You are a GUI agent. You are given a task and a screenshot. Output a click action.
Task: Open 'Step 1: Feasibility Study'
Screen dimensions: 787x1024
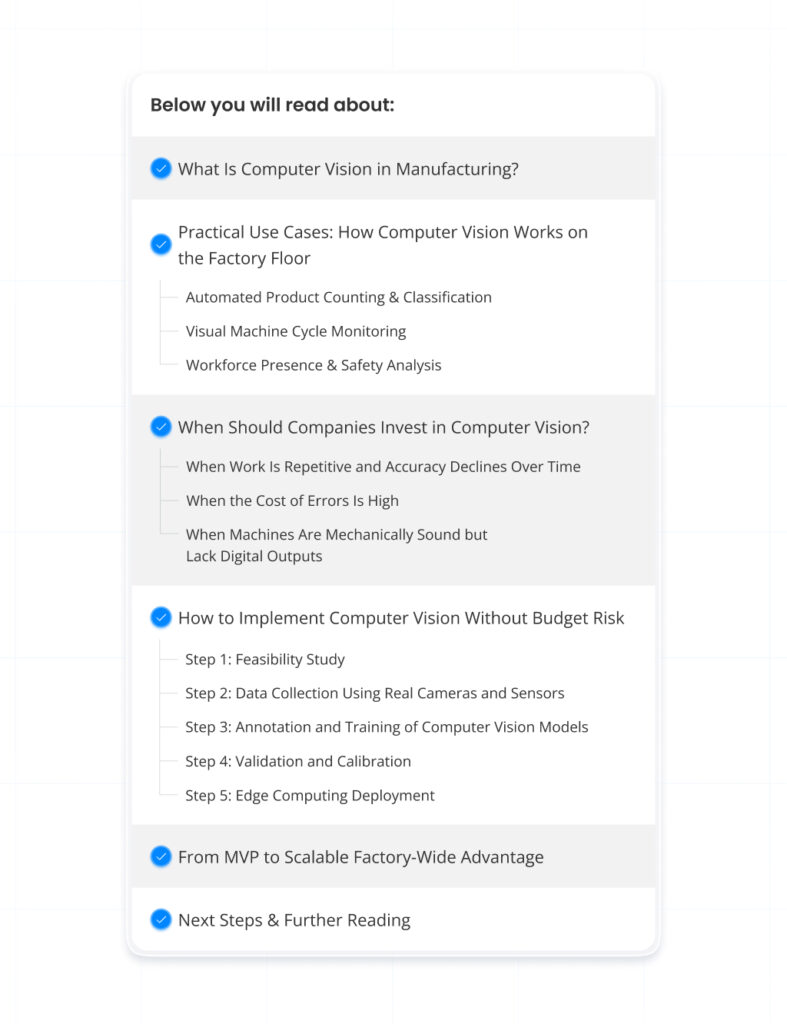click(x=265, y=659)
